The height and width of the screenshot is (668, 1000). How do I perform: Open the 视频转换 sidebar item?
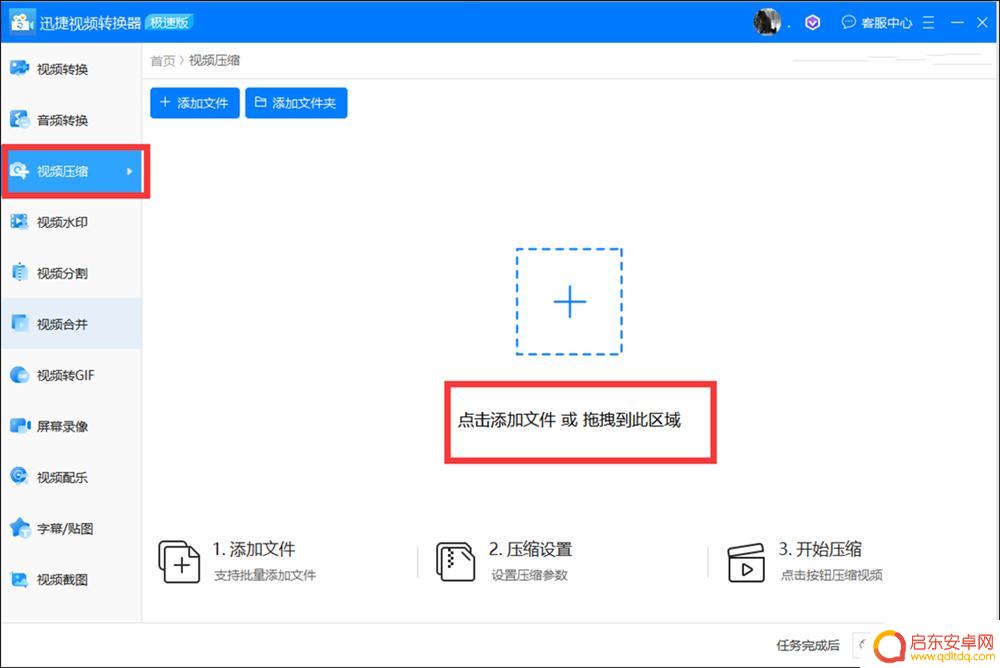71,69
